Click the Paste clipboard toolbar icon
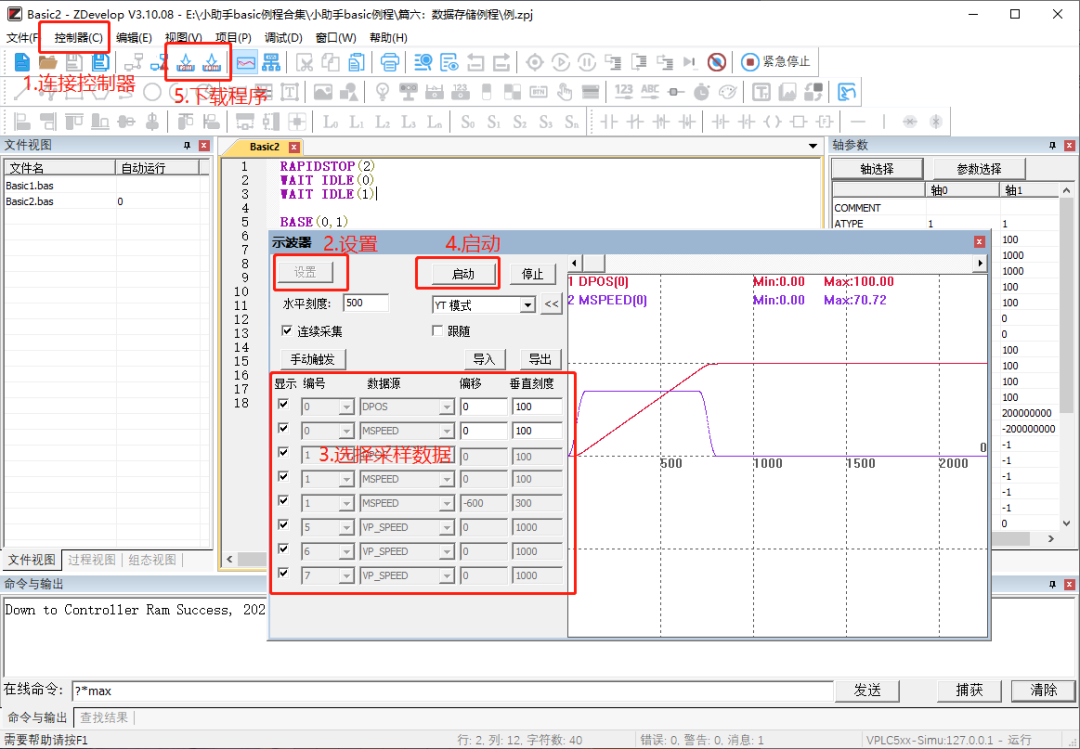Image resolution: width=1080 pixels, height=749 pixels. click(x=356, y=63)
